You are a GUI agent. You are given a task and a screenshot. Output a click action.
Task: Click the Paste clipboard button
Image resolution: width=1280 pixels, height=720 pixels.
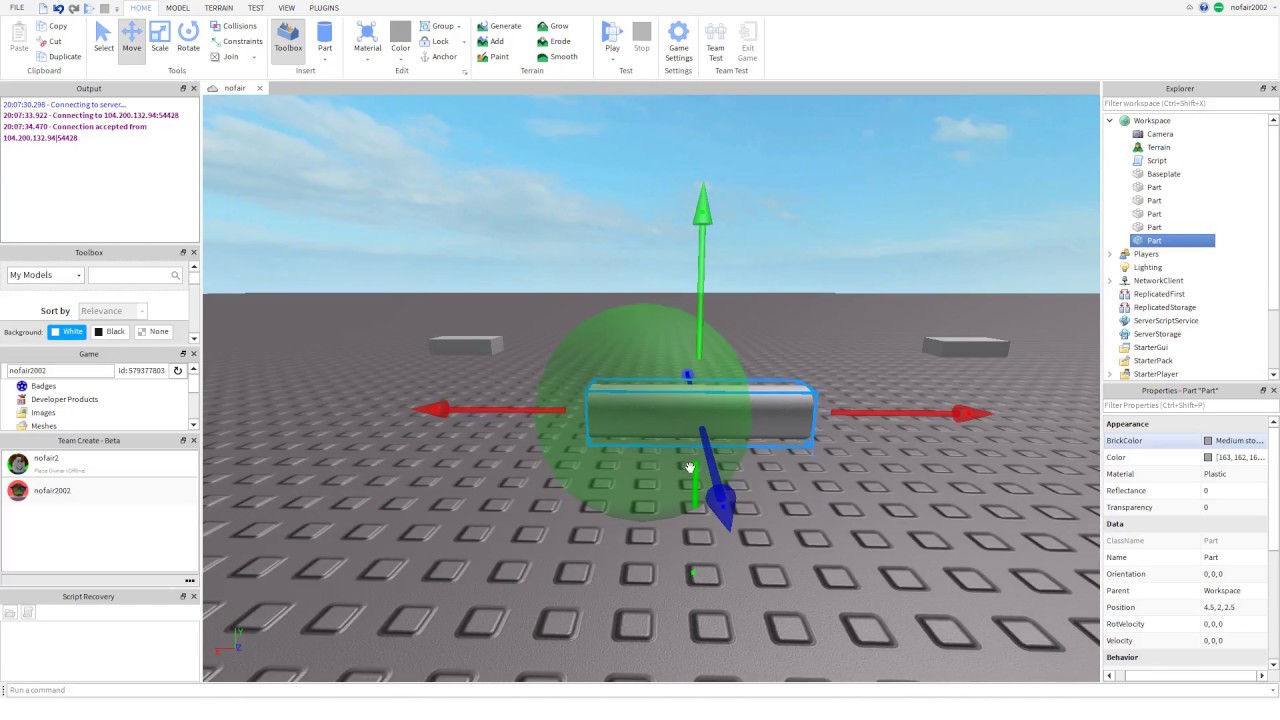click(x=19, y=37)
